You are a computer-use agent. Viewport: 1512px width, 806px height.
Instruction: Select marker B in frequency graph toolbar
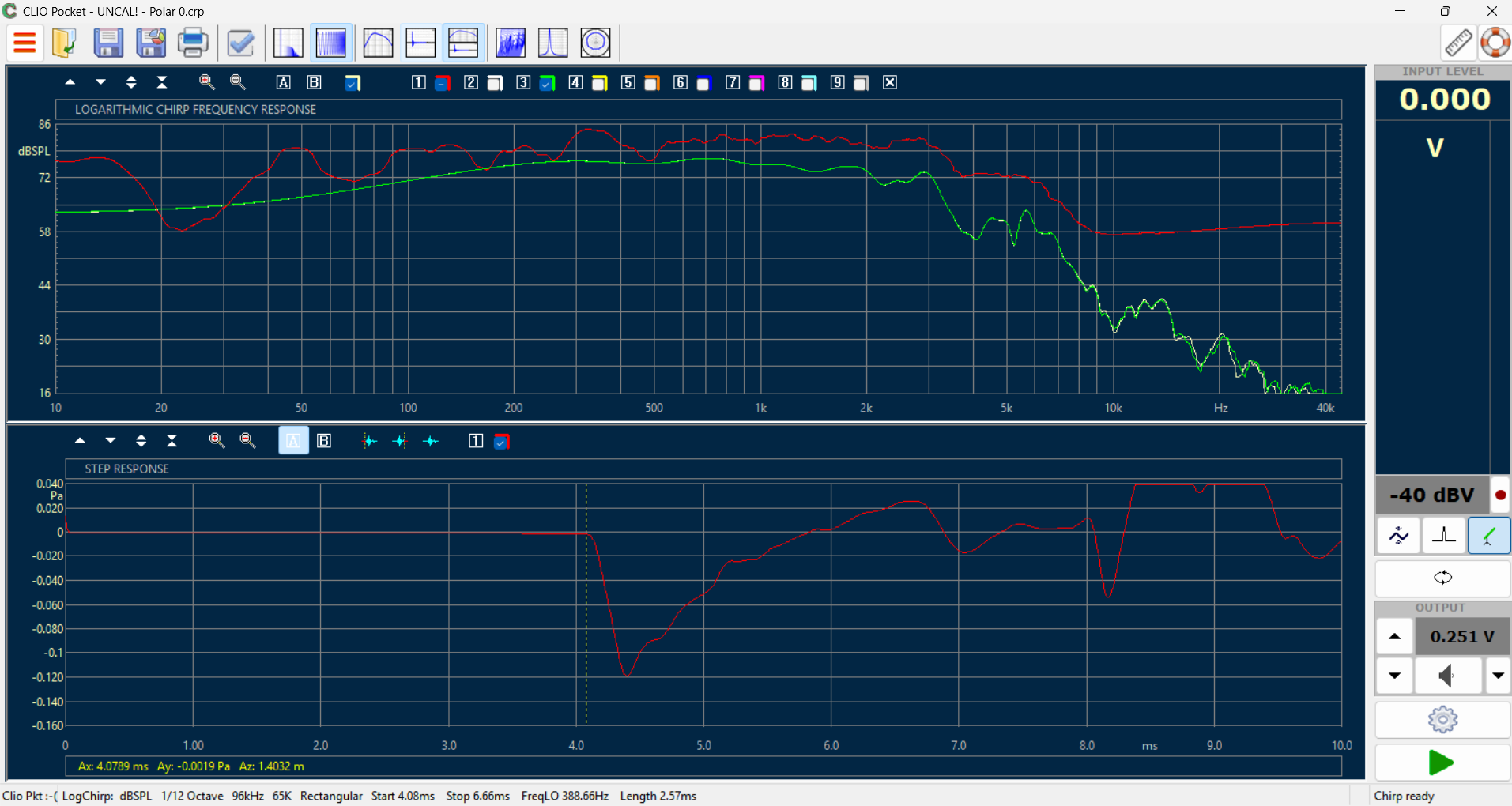click(314, 82)
